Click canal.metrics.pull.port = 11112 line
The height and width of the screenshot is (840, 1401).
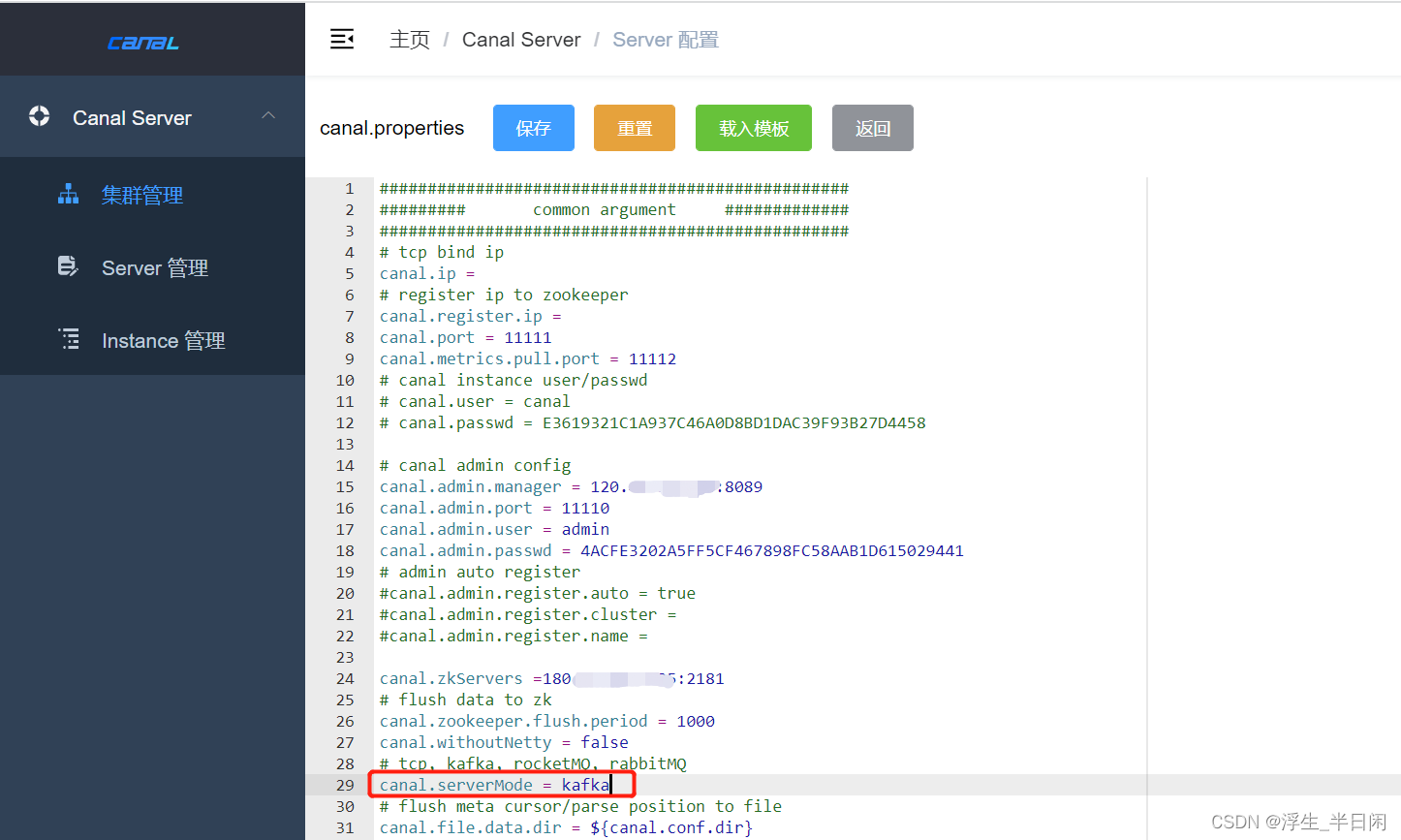click(528, 358)
